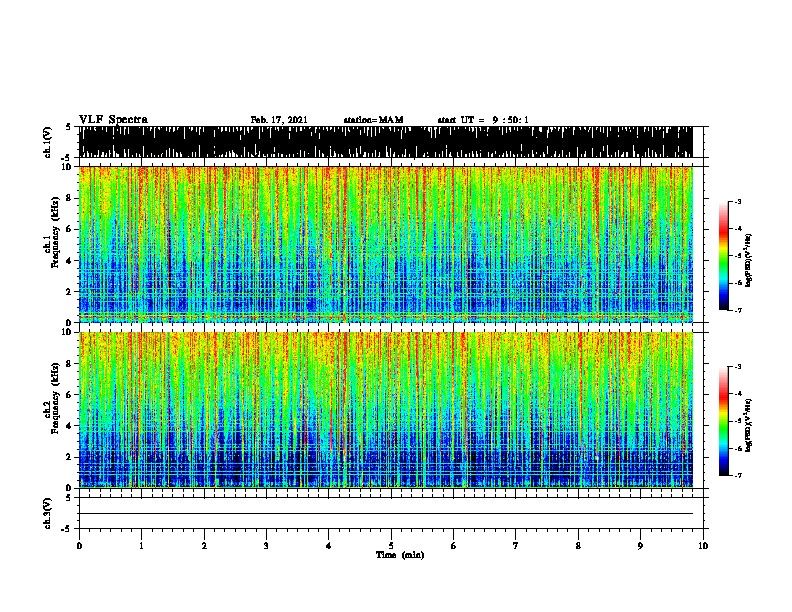This screenshot has height=612, width=792.
Task: Click the "Time (min)" axis label
Action: [x=400, y=555]
